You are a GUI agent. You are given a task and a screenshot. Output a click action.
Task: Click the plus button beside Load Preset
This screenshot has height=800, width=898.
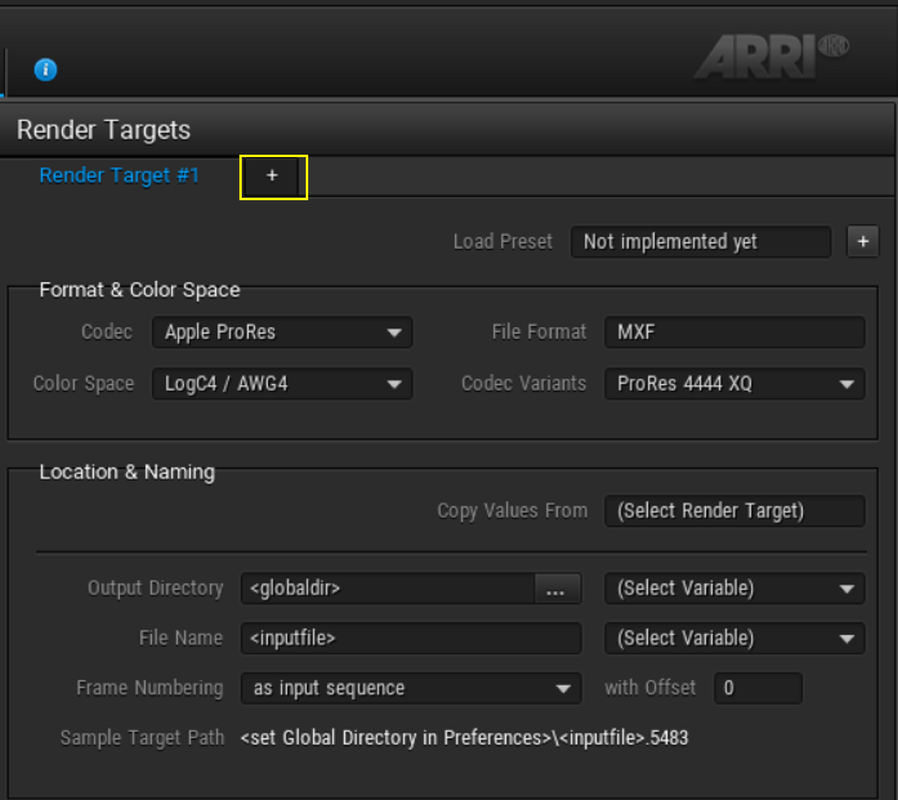(862, 242)
